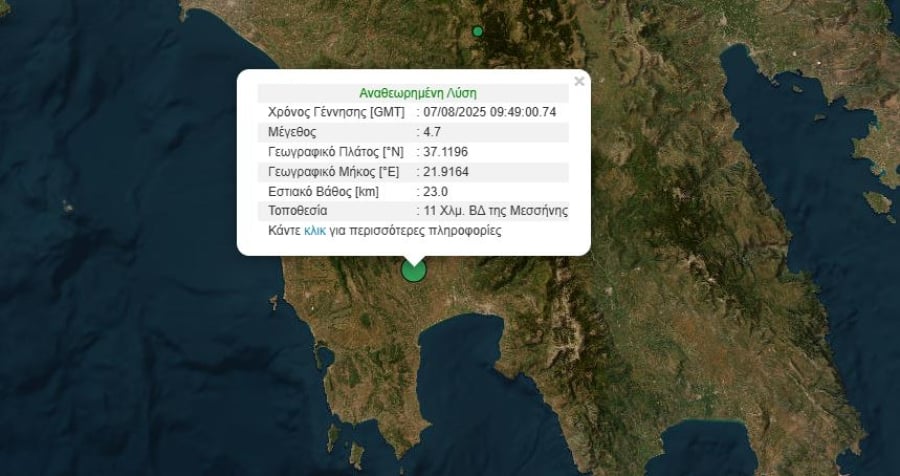Click the focal depth value 23.0
Image resolution: width=900 pixels, height=476 pixels.
point(435,191)
